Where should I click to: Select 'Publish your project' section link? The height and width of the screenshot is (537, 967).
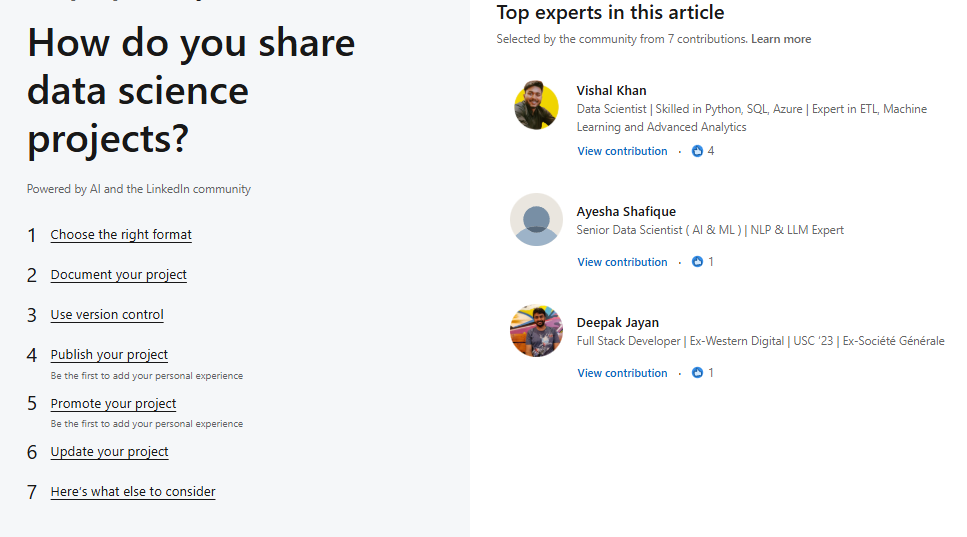(109, 355)
